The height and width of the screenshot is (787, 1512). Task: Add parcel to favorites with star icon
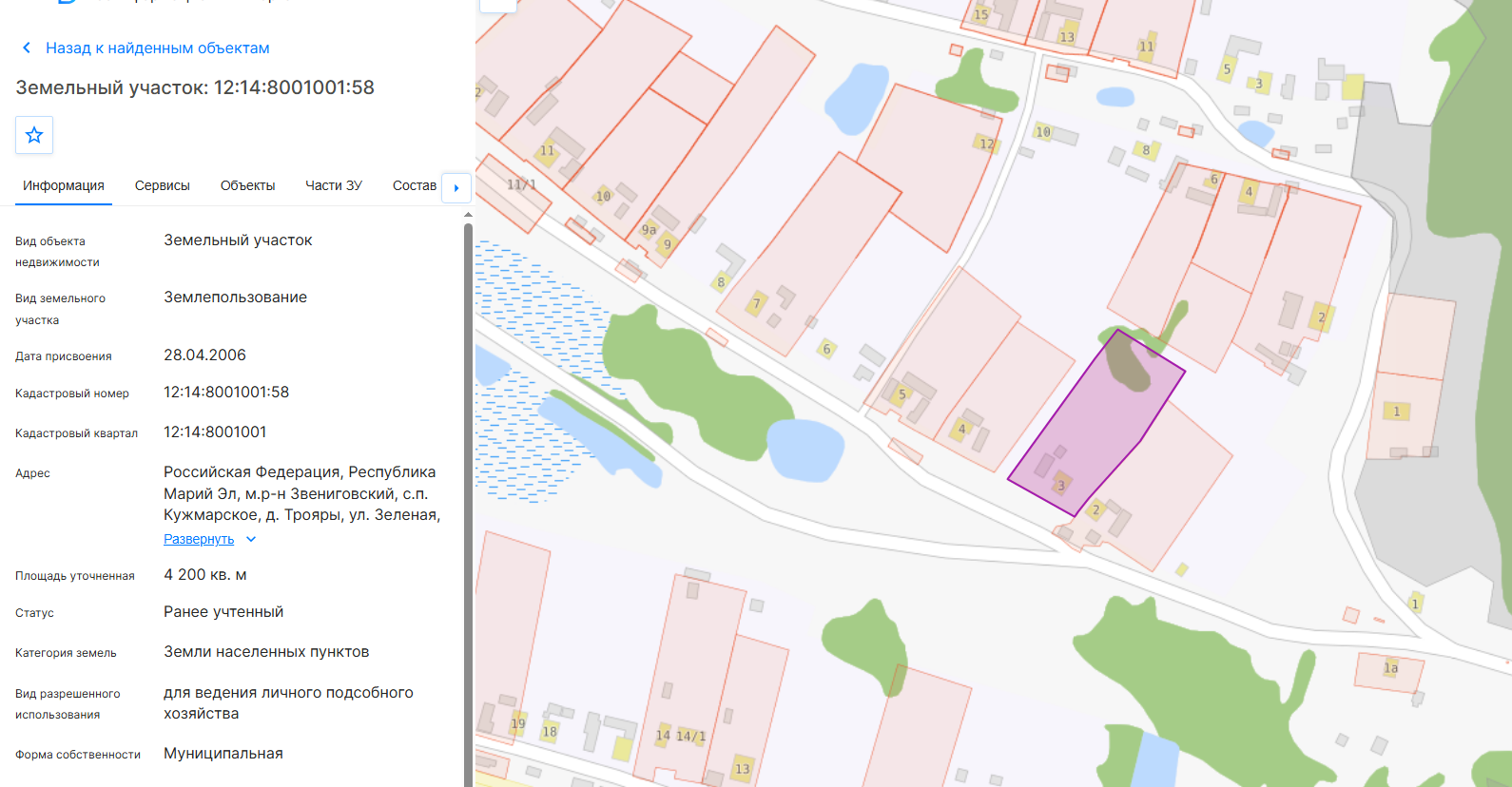[34, 135]
